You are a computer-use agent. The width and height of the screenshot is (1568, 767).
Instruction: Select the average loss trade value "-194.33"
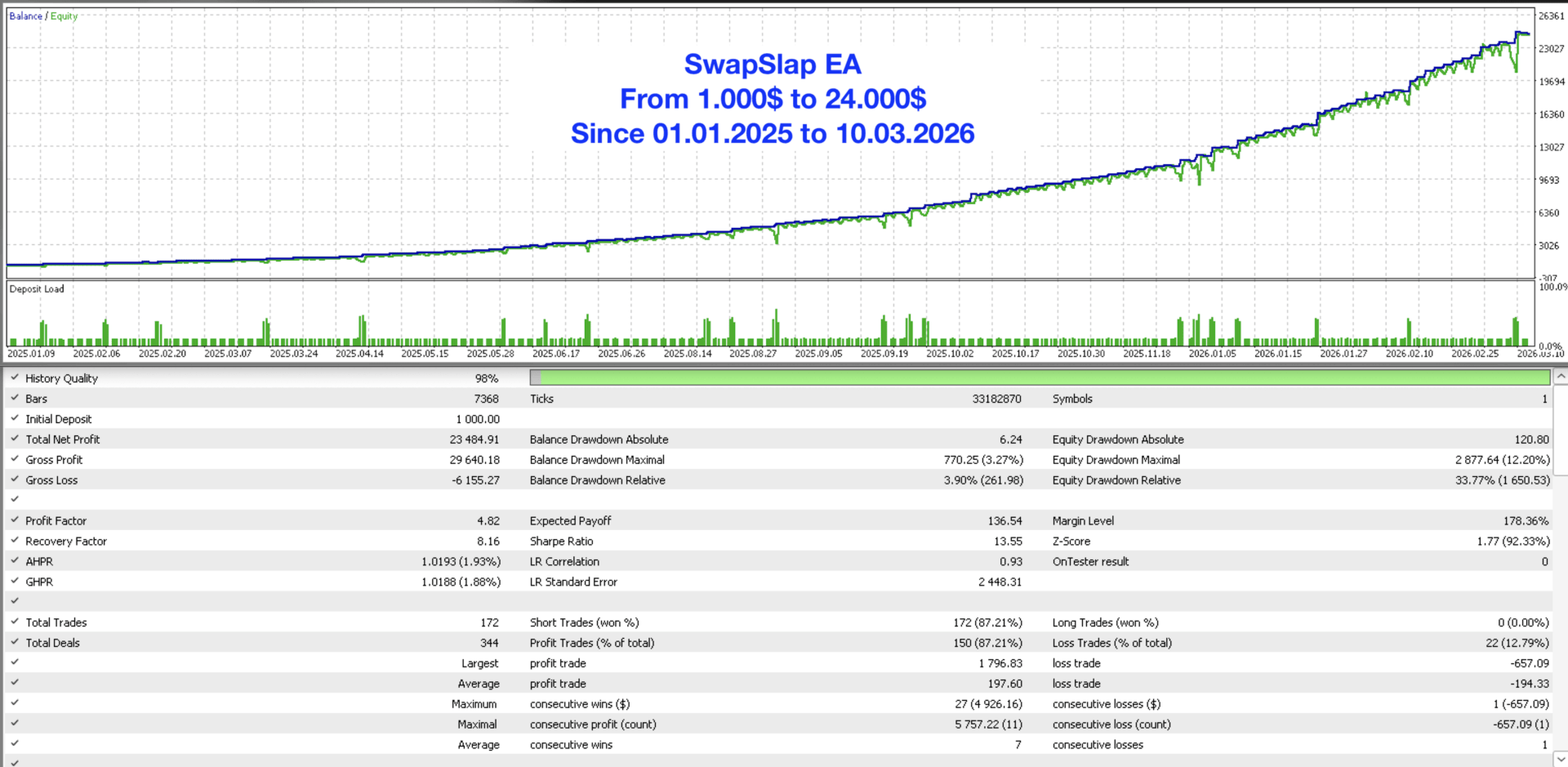coord(1530,685)
